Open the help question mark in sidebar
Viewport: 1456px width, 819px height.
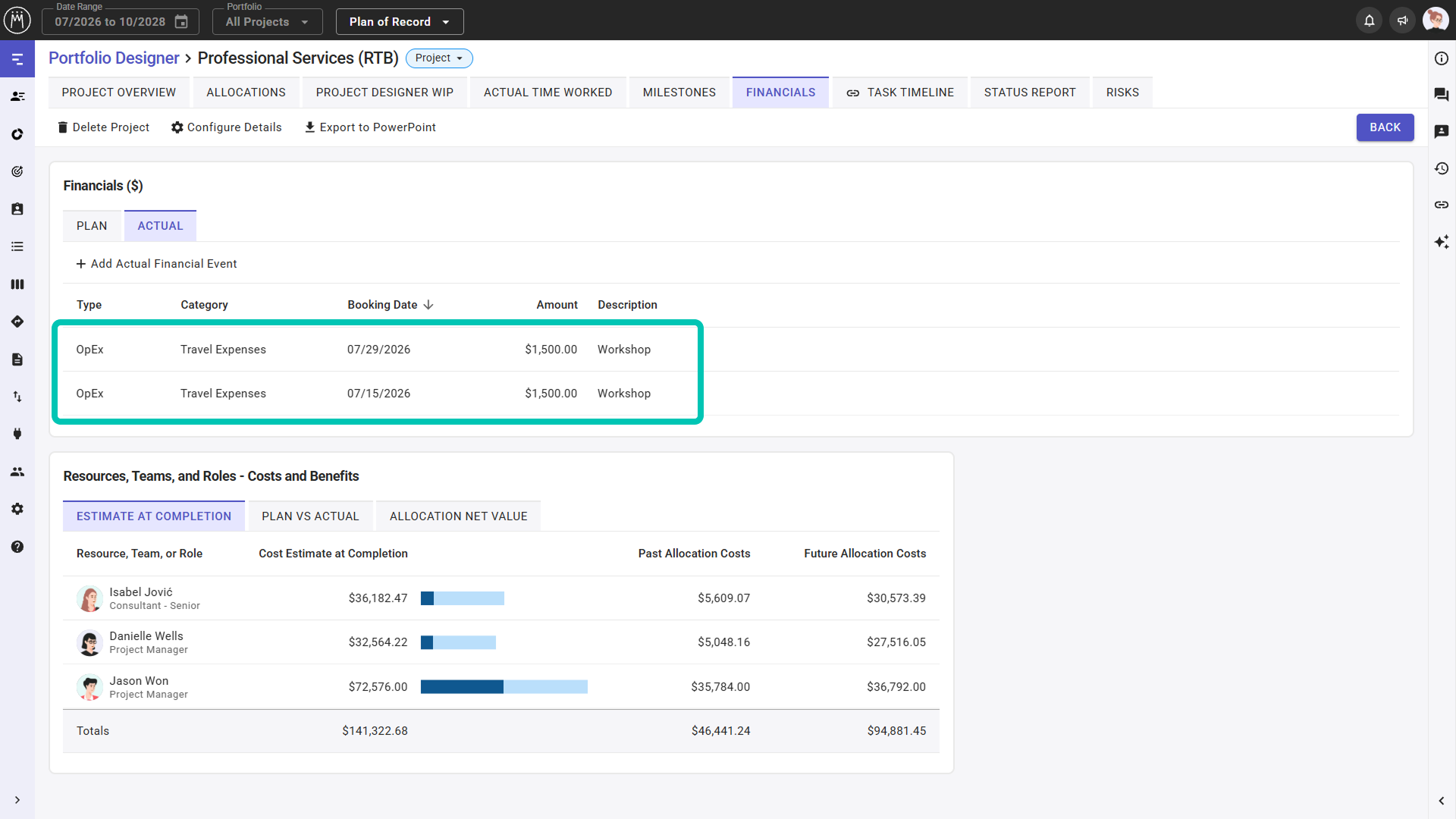tap(17, 547)
